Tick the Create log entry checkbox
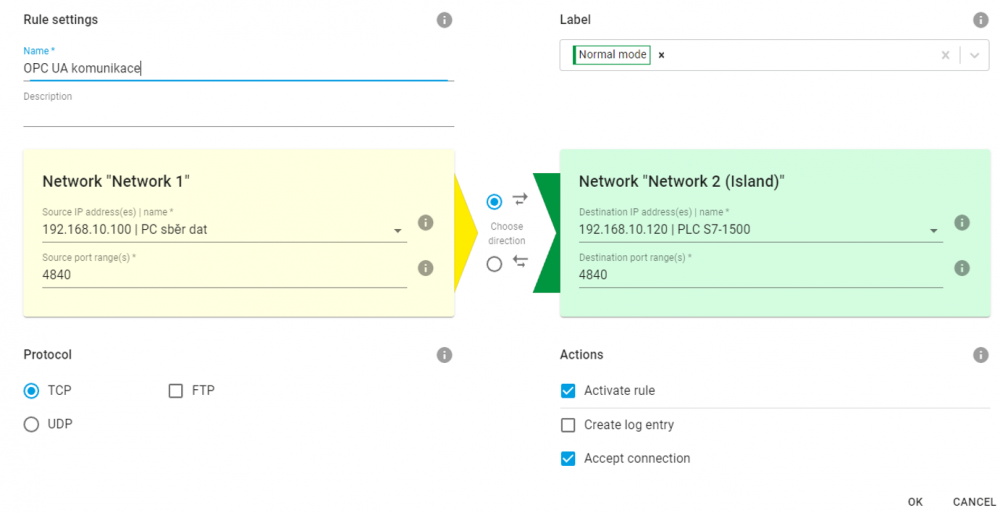1000x513 pixels. coord(568,425)
